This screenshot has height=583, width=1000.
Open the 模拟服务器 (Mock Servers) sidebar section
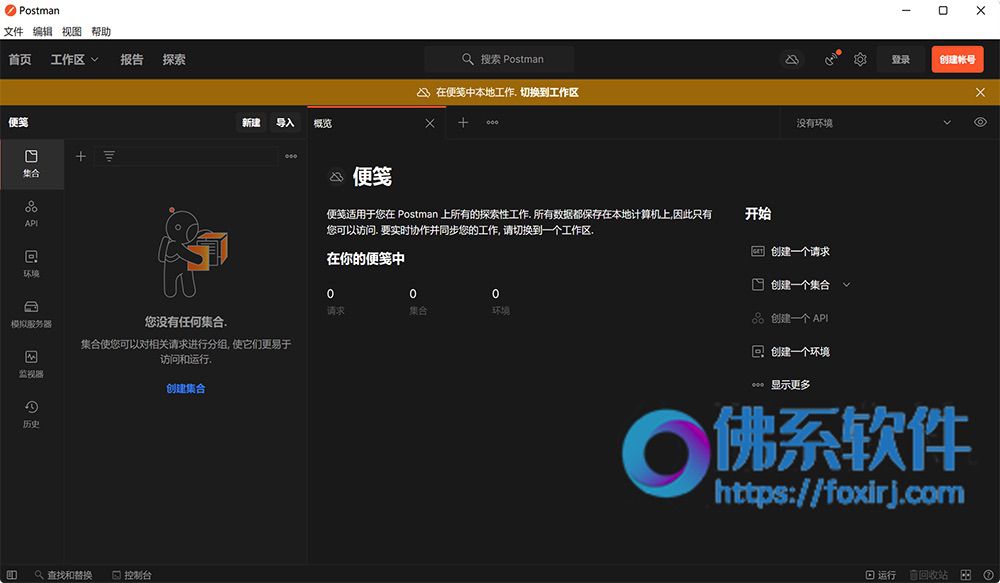point(31,314)
